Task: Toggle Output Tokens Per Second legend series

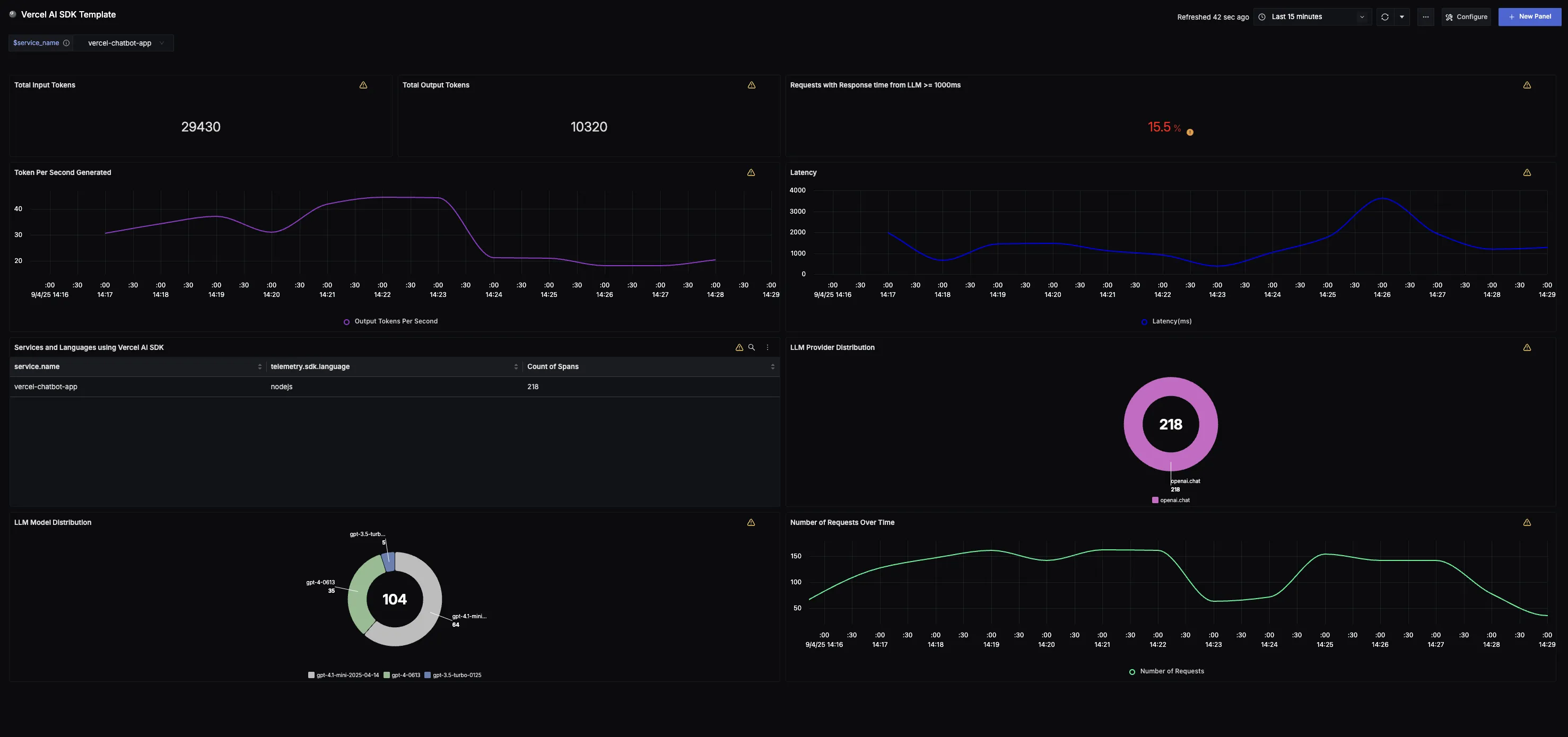Action: click(390, 321)
